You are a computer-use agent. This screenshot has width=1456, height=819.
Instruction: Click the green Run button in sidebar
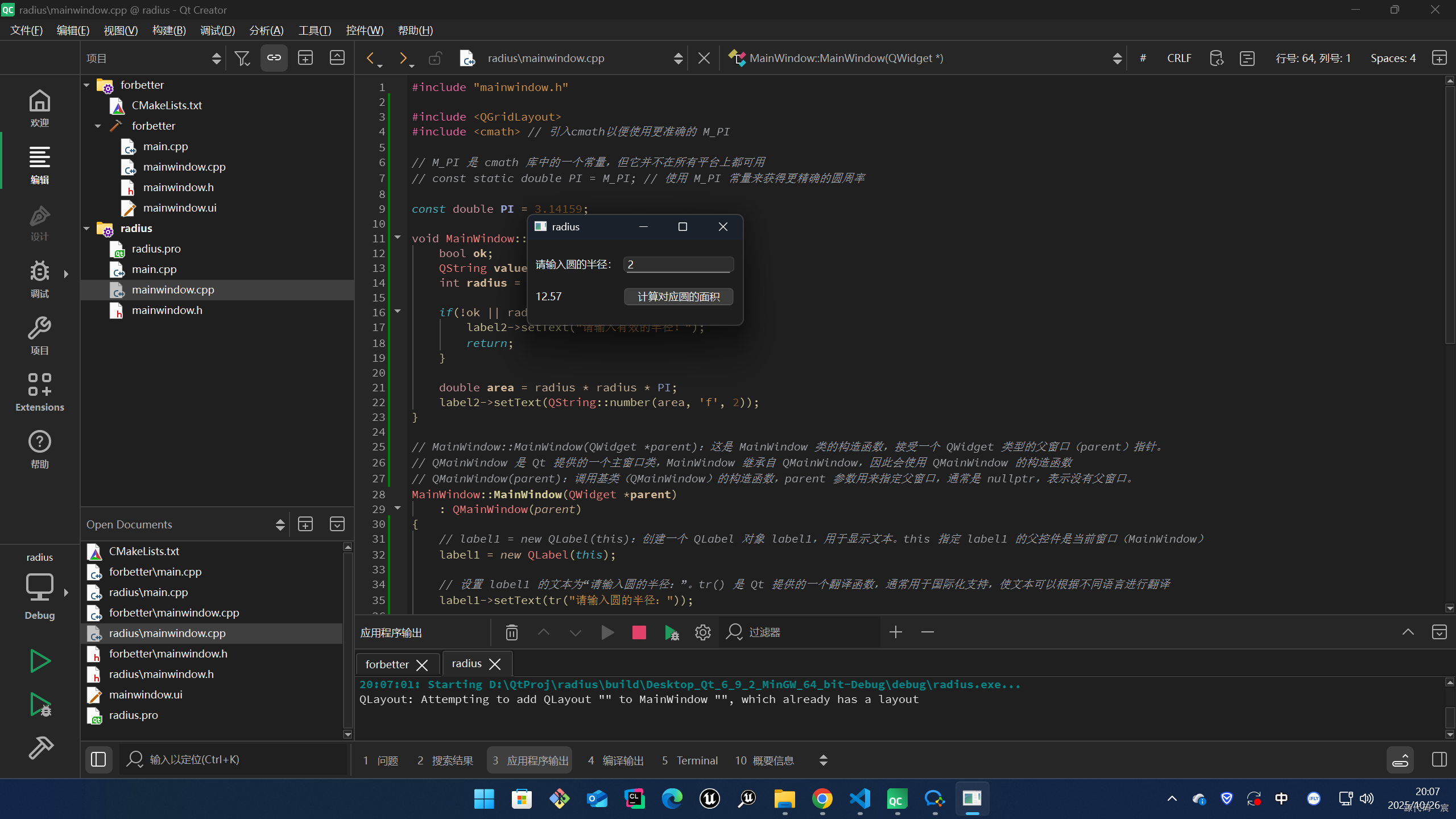40,661
